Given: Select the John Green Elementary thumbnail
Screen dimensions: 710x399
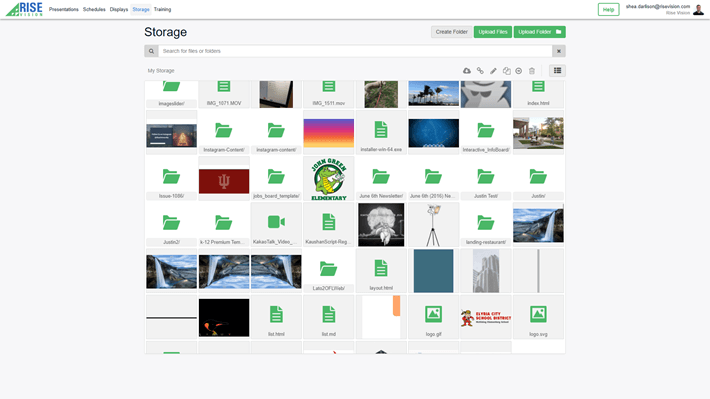Looking at the screenshot, I should coord(329,178).
